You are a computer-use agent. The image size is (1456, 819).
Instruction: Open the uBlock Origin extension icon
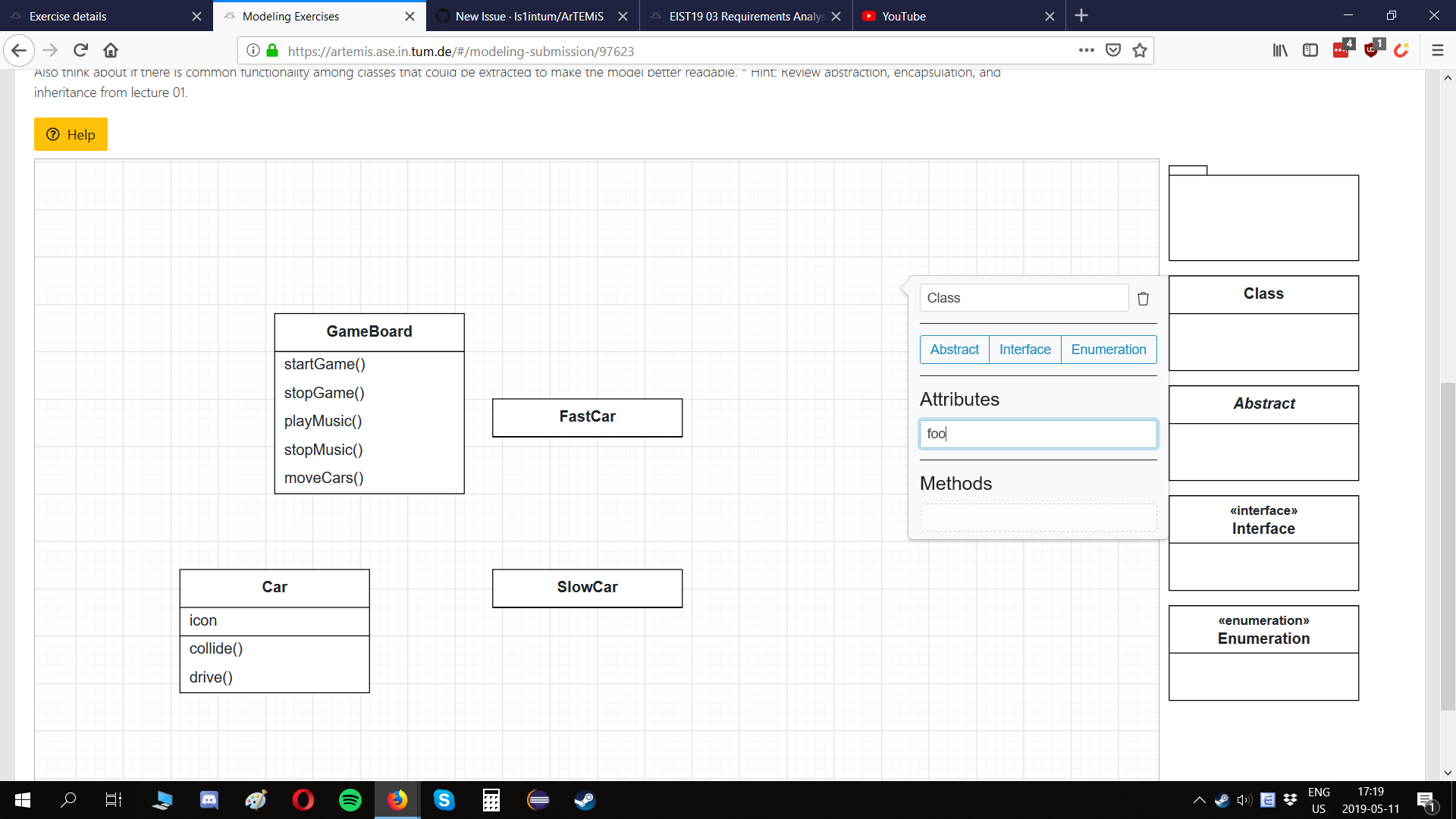(1372, 50)
